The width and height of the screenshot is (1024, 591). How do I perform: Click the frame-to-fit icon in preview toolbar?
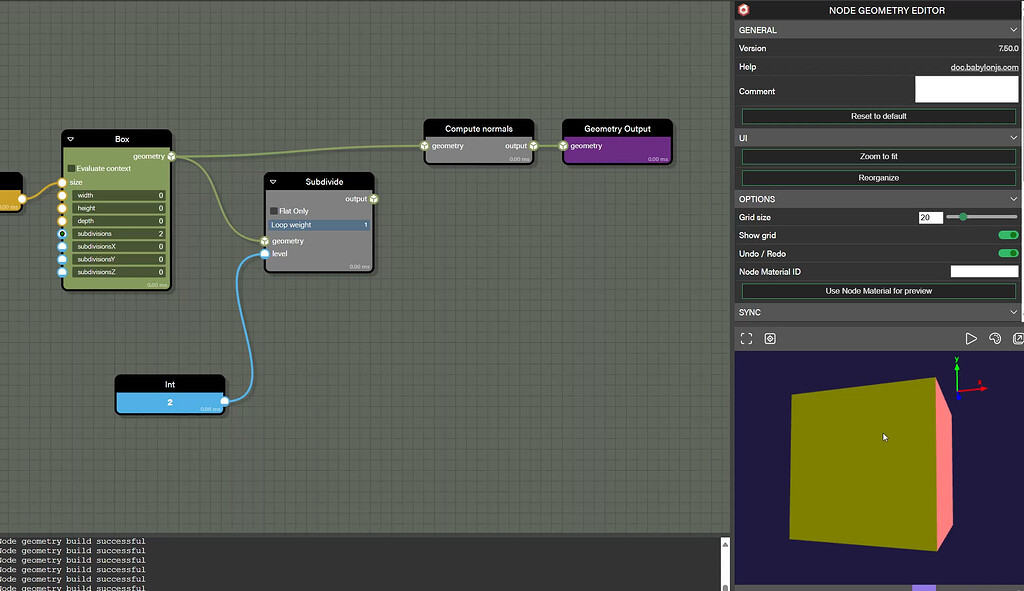point(745,338)
